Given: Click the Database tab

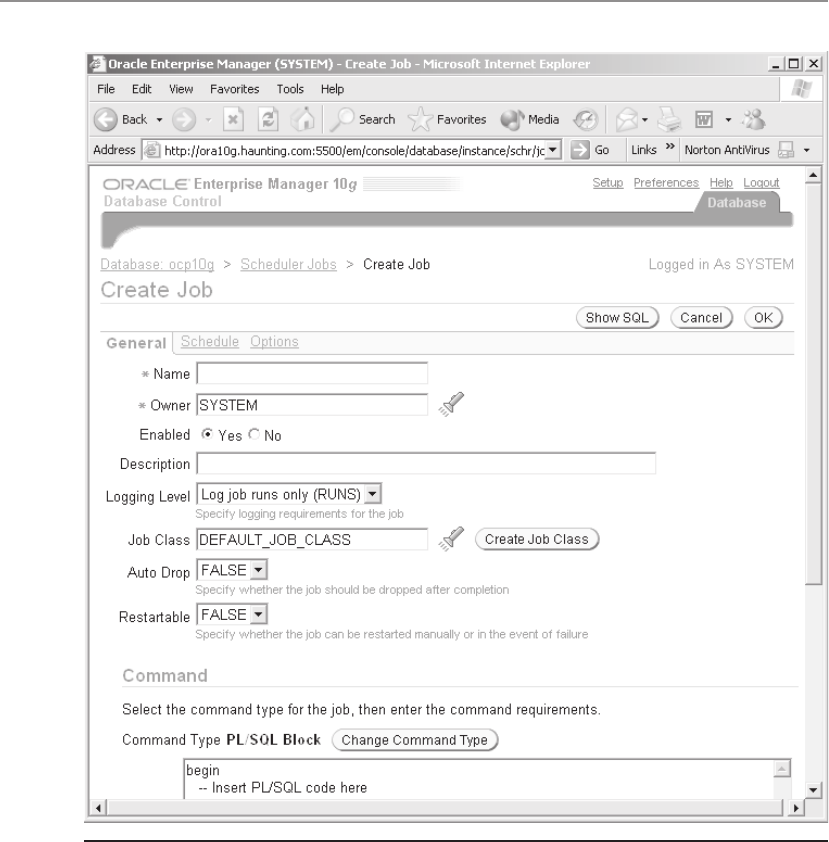Looking at the screenshot, I should (736, 202).
